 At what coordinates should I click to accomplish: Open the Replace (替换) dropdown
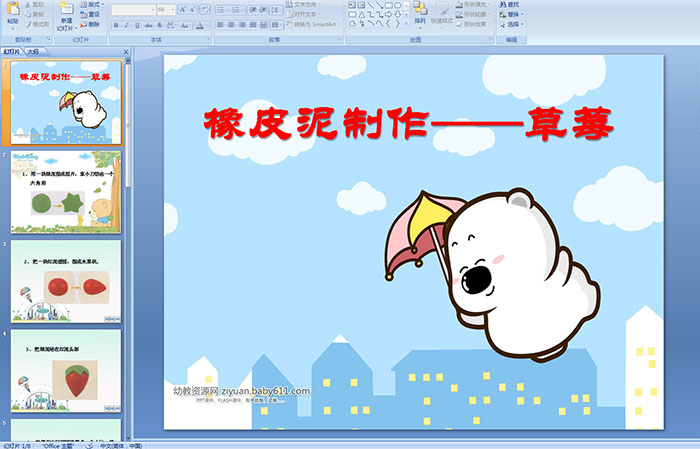(x=512, y=14)
